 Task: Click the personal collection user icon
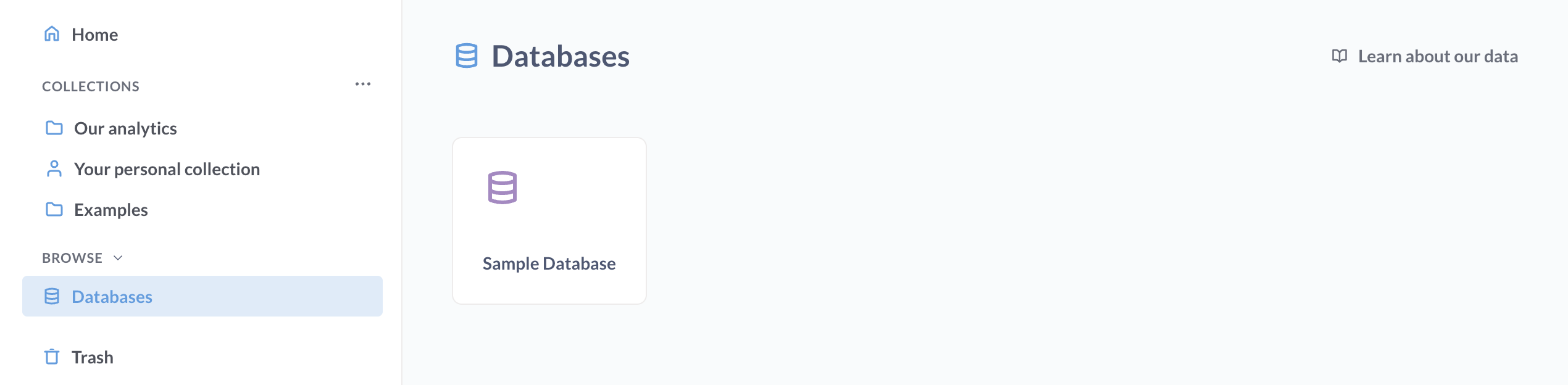point(53,168)
